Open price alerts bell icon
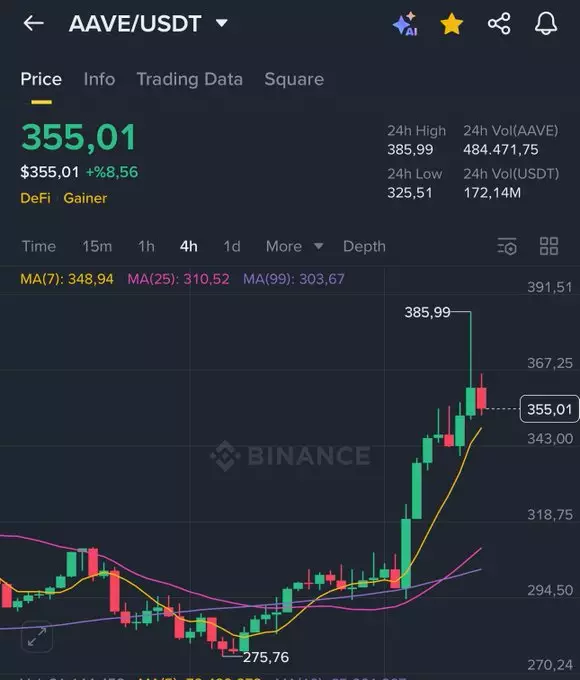This screenshot has width=580, height=680. coord(546,23)
